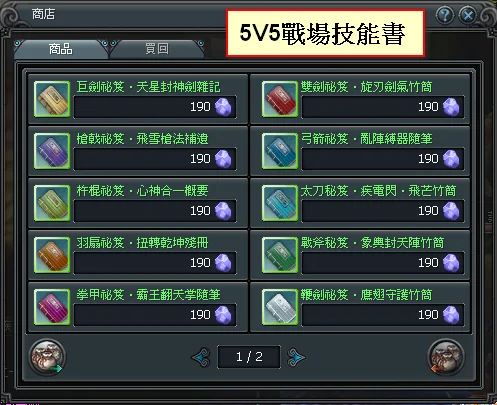Switch to the 商品 tab
The image size is (497, 405).
tap(61, 49)
